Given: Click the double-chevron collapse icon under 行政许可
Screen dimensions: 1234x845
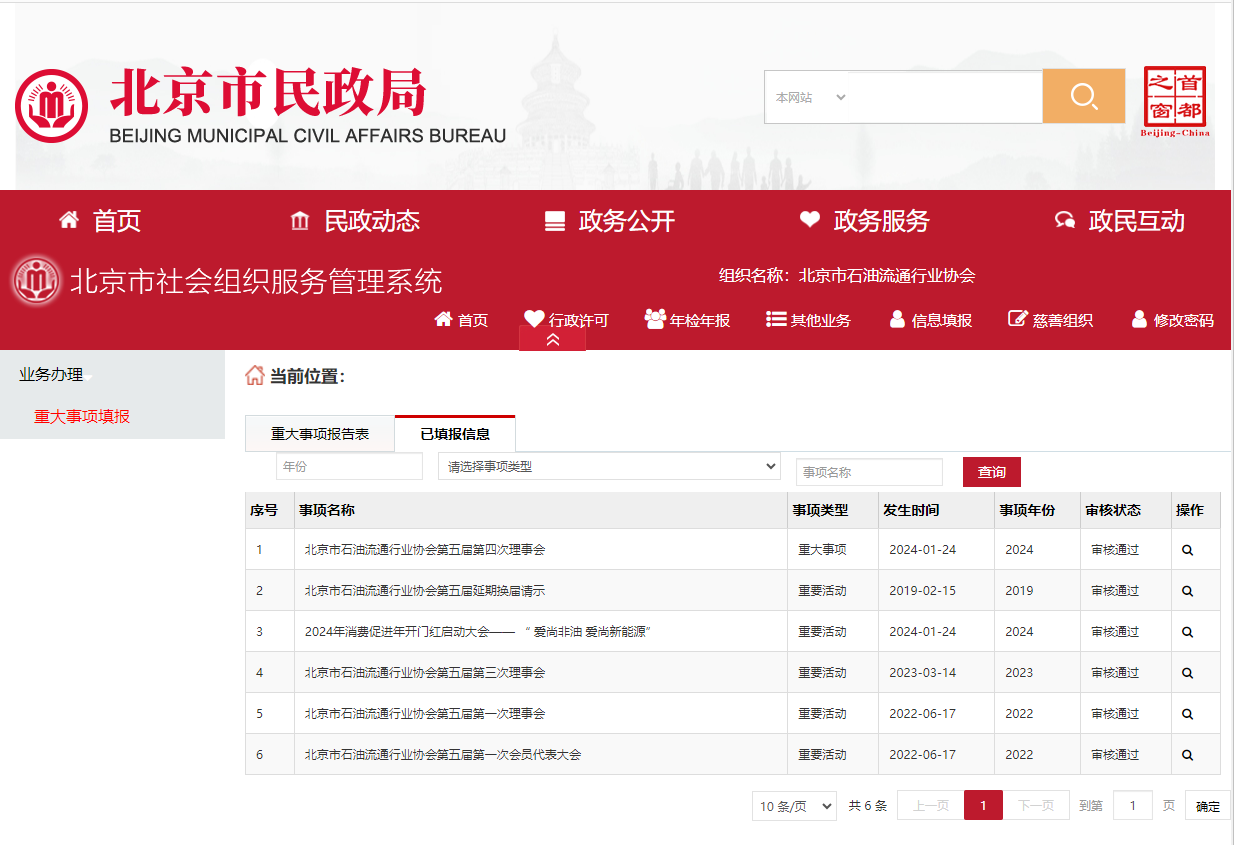Looking at the screenshot, I should coord(552,340).
